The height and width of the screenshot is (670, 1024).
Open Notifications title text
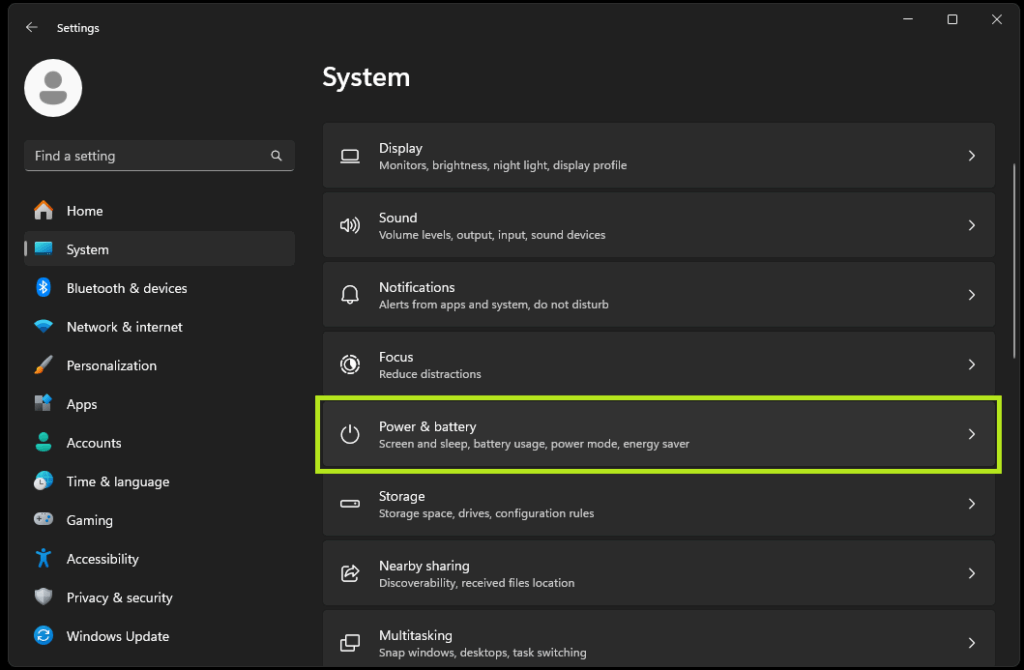(417, 287)
